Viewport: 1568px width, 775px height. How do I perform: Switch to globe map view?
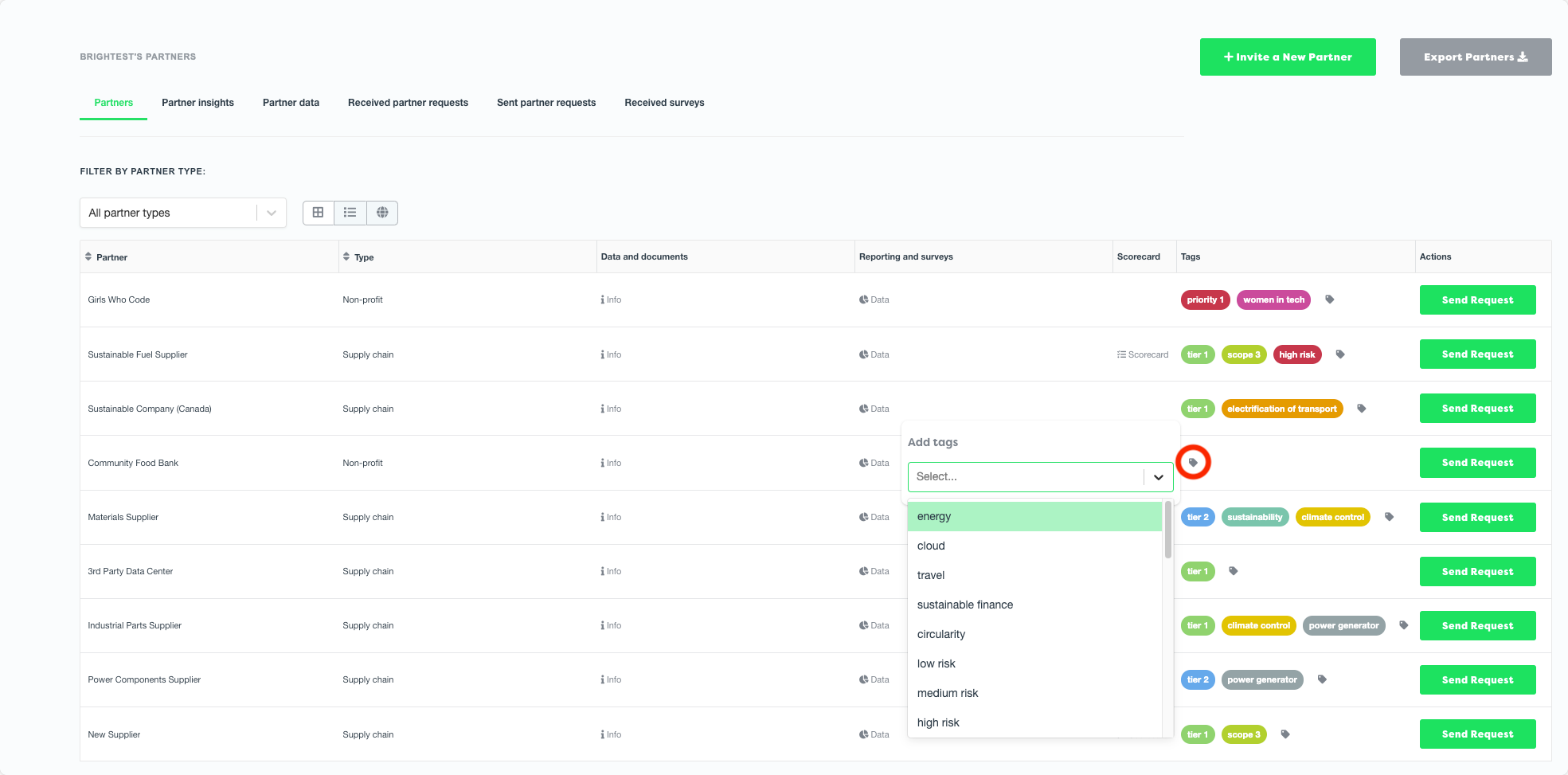pos(382,213)
